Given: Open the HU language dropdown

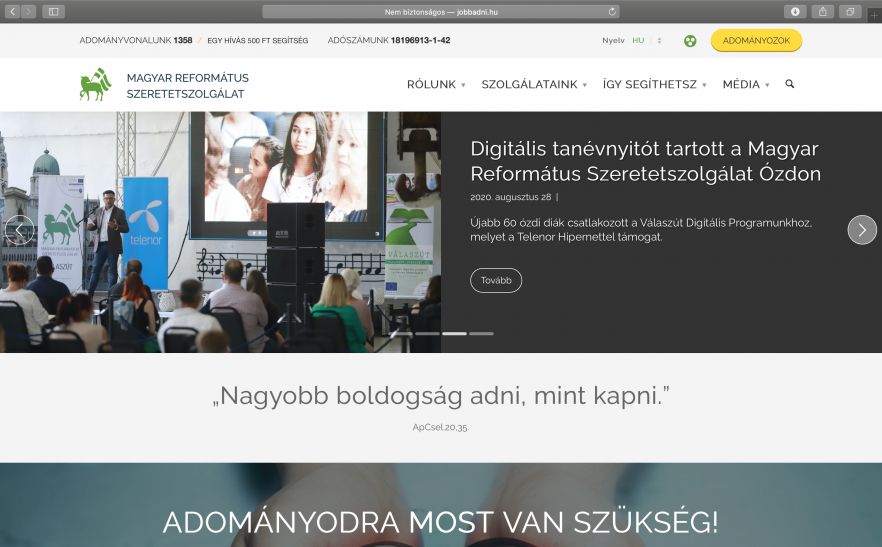Looking at the screenshot, I should 646,41.
